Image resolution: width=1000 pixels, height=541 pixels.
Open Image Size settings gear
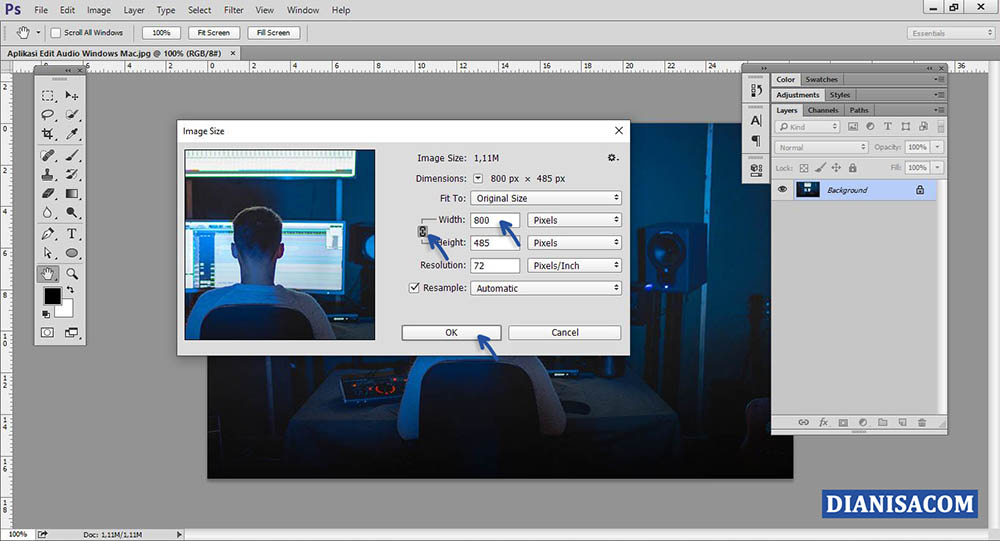[612, 158]
